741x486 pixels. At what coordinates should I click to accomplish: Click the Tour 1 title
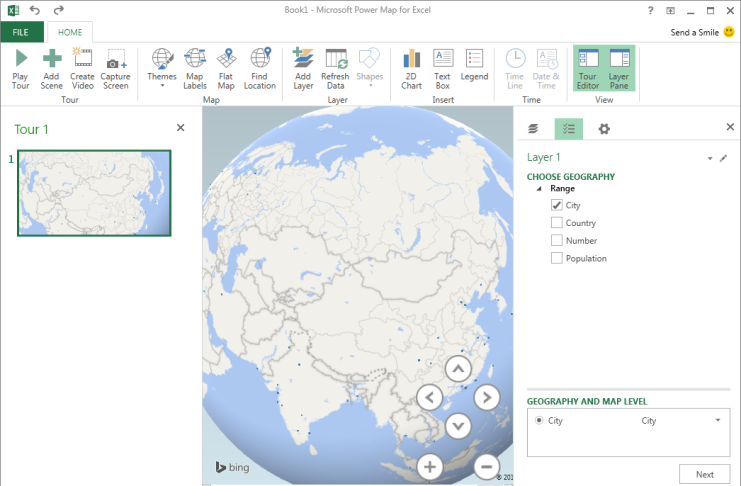(31, 130)
